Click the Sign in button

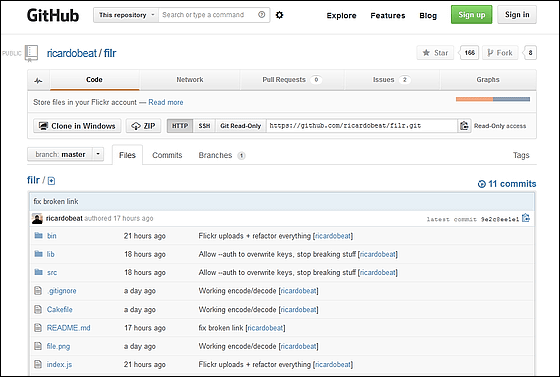[x=517, y=15]
